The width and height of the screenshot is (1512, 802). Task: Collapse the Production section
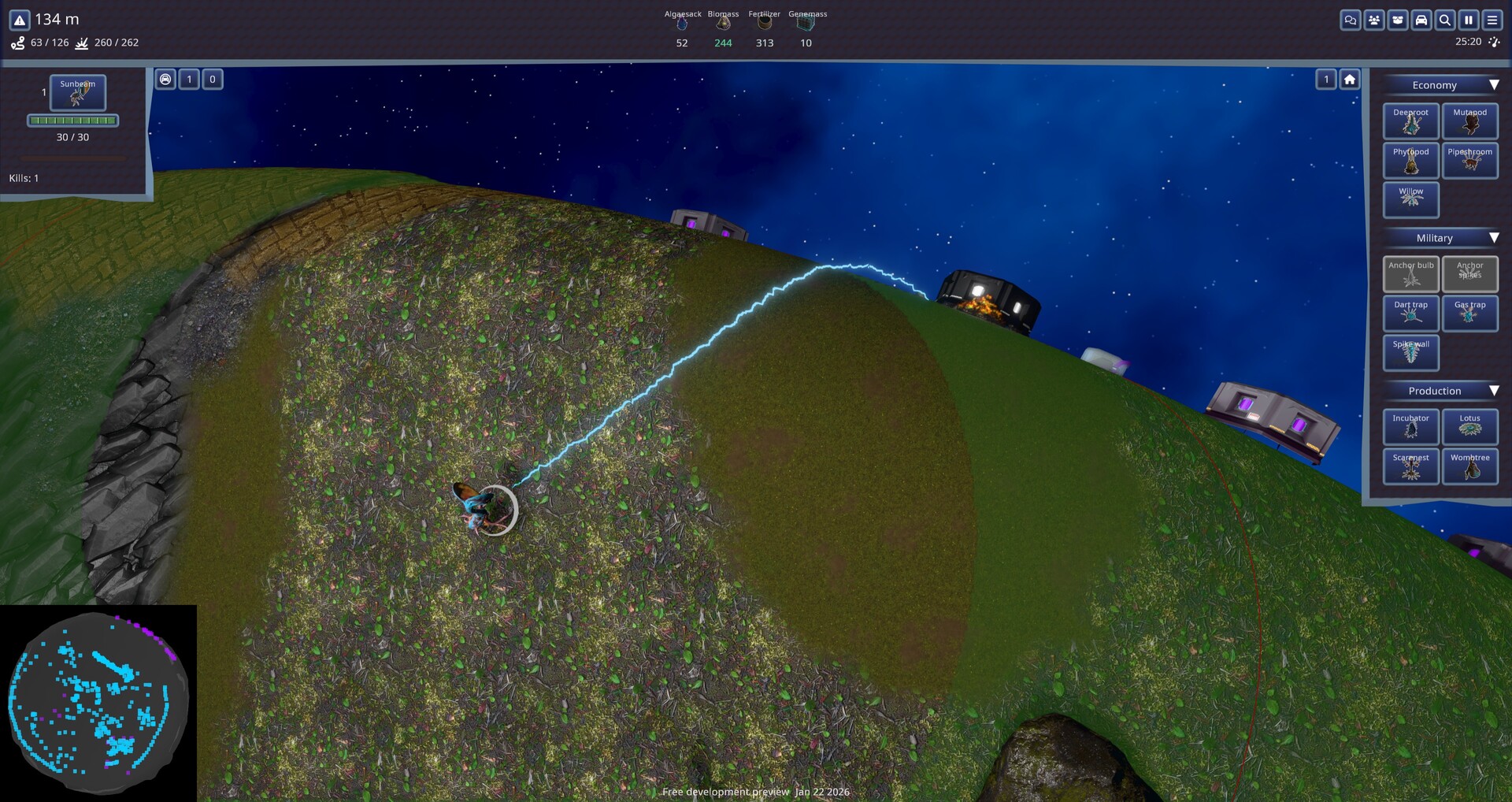click(x=1494, y=390)
